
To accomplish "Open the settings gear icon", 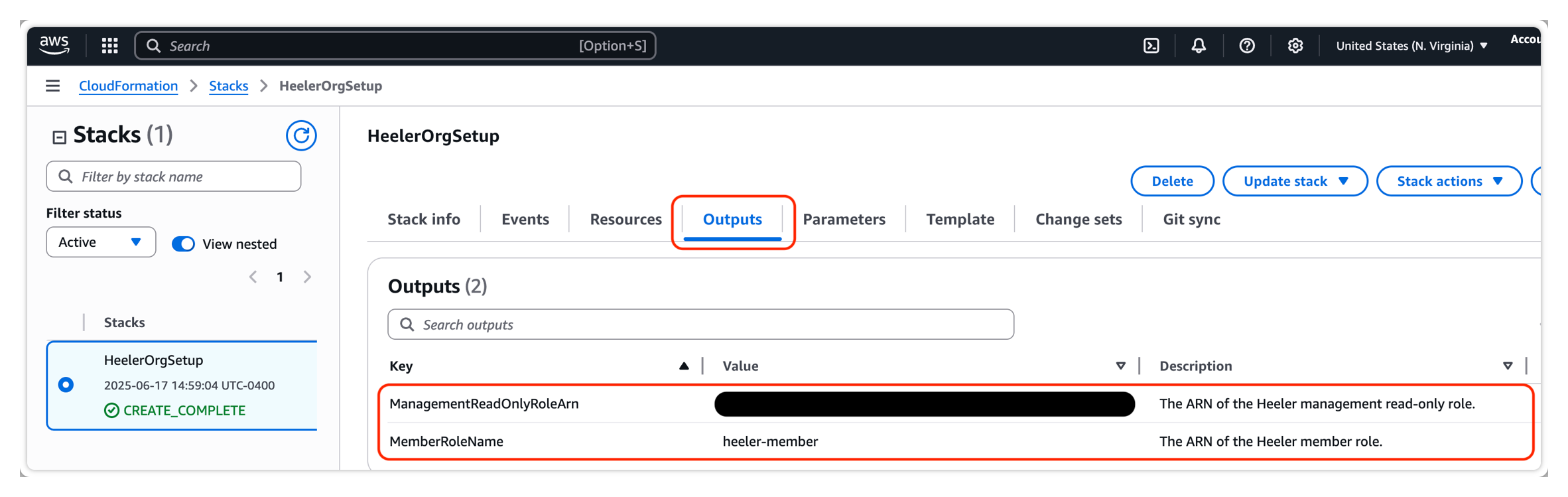I will (1295, 45).
